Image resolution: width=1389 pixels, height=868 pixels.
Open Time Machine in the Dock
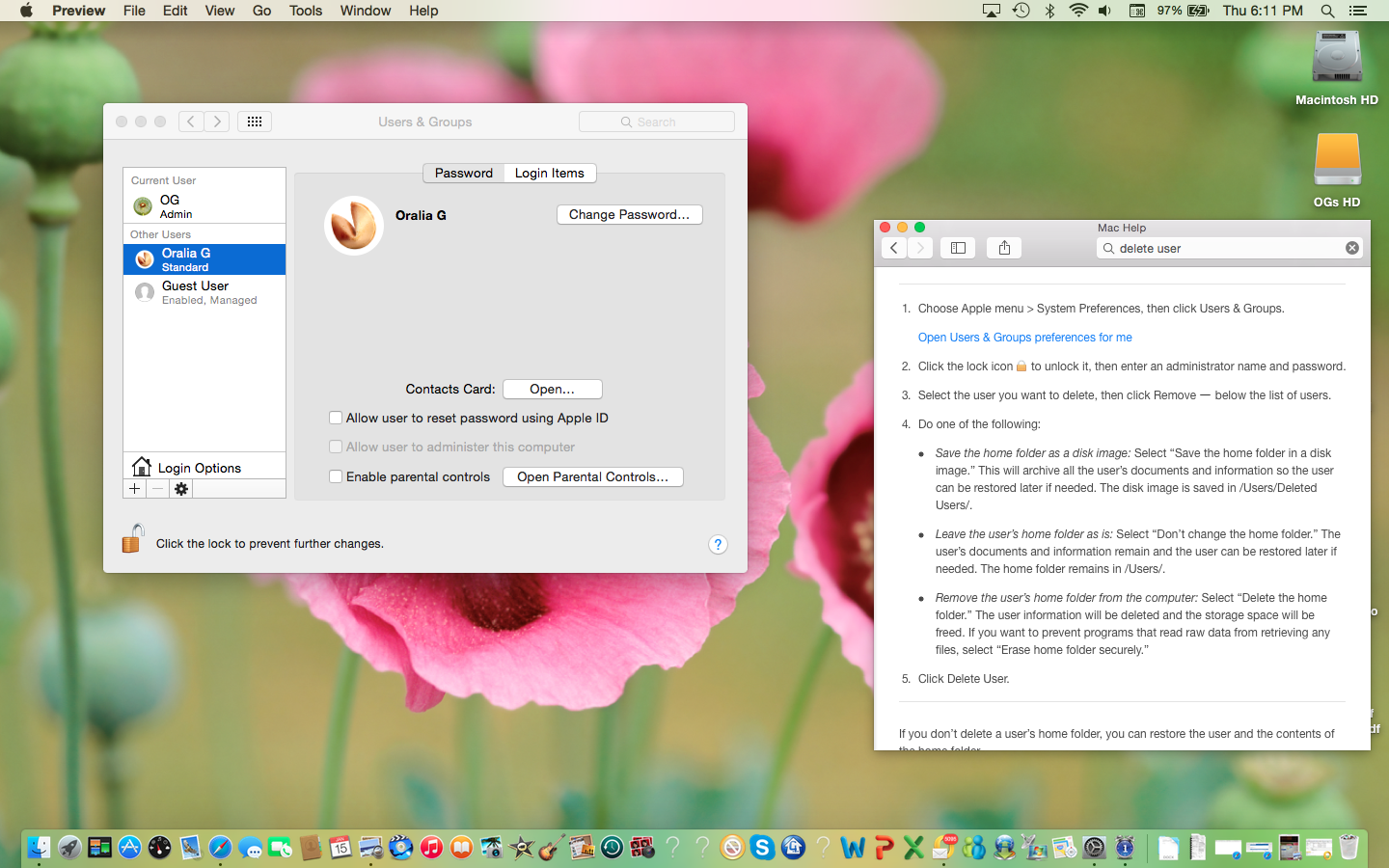click(x=612, y=848)
